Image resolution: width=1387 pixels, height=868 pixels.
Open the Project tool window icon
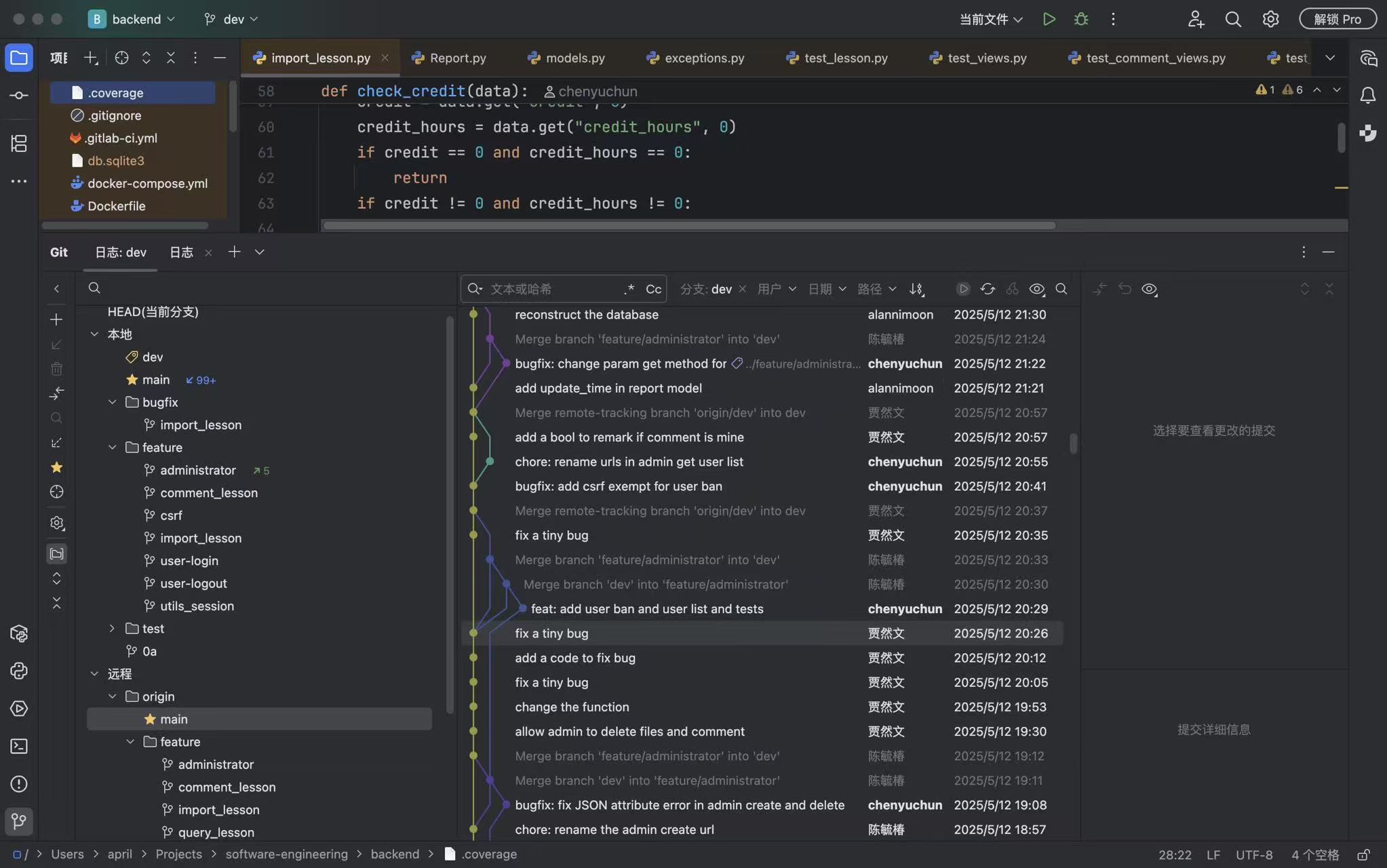coord(19,58)
